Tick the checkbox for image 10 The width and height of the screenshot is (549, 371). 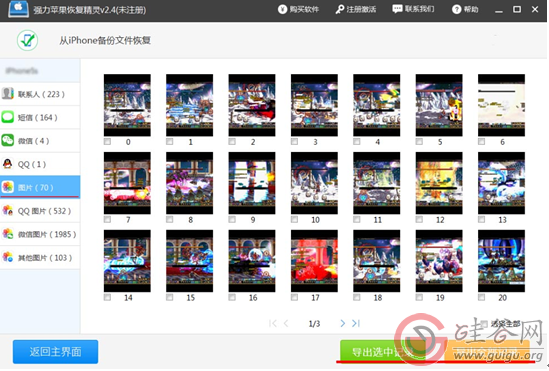click(x=294, y=219)
